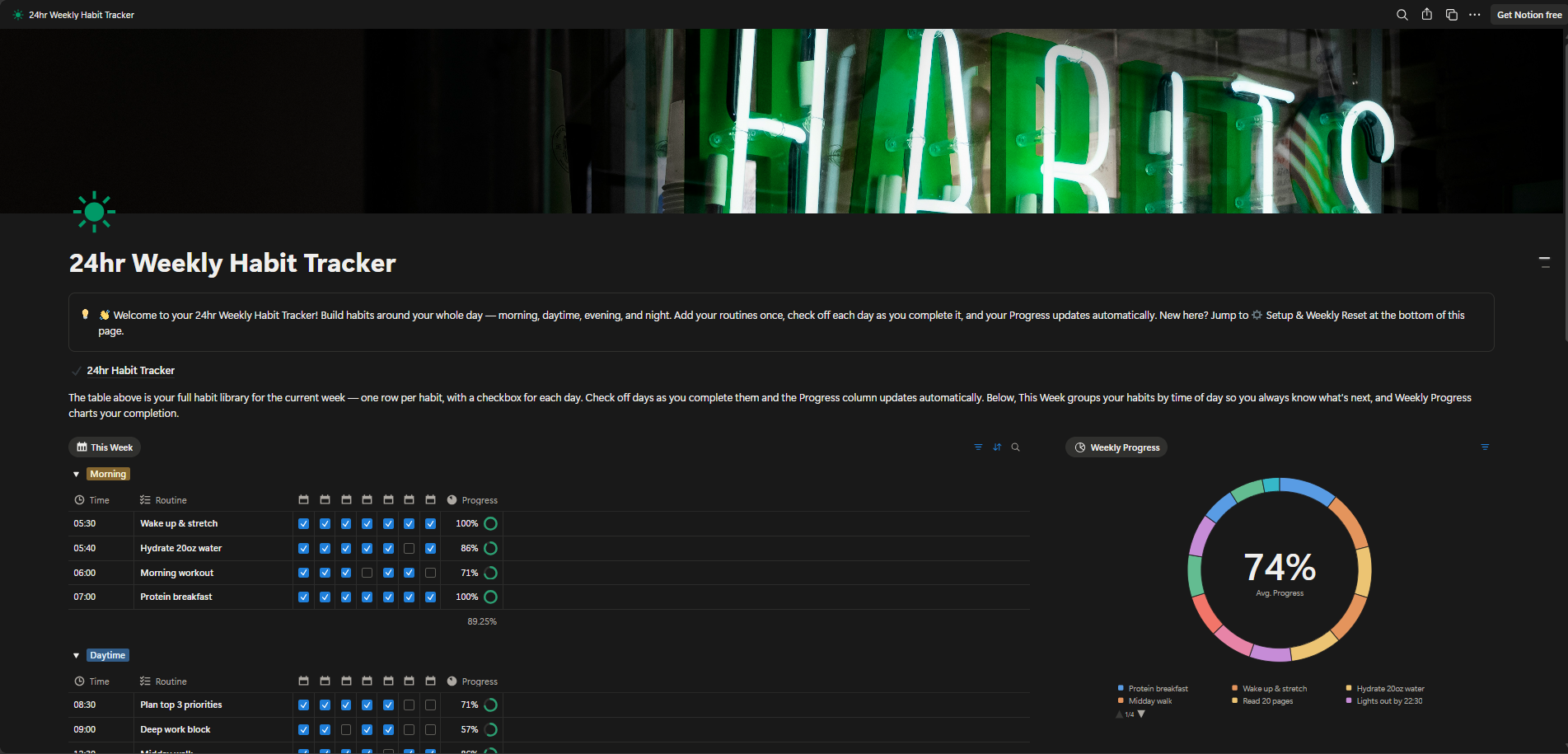Open the 24hr Habit Tracker link

tap(130, 371)
